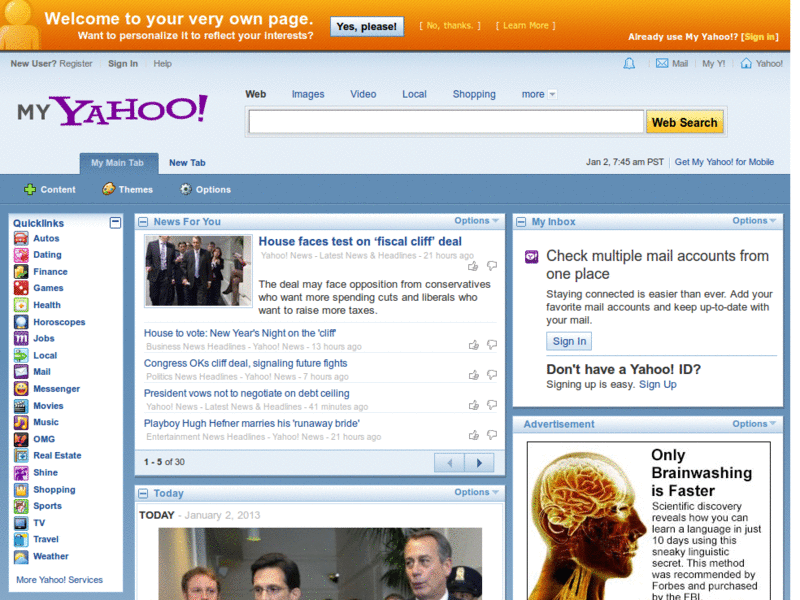Open the Sports quicklink icon
The width and height of the screenshot is (800, 600).
click(x=21, y=506)
